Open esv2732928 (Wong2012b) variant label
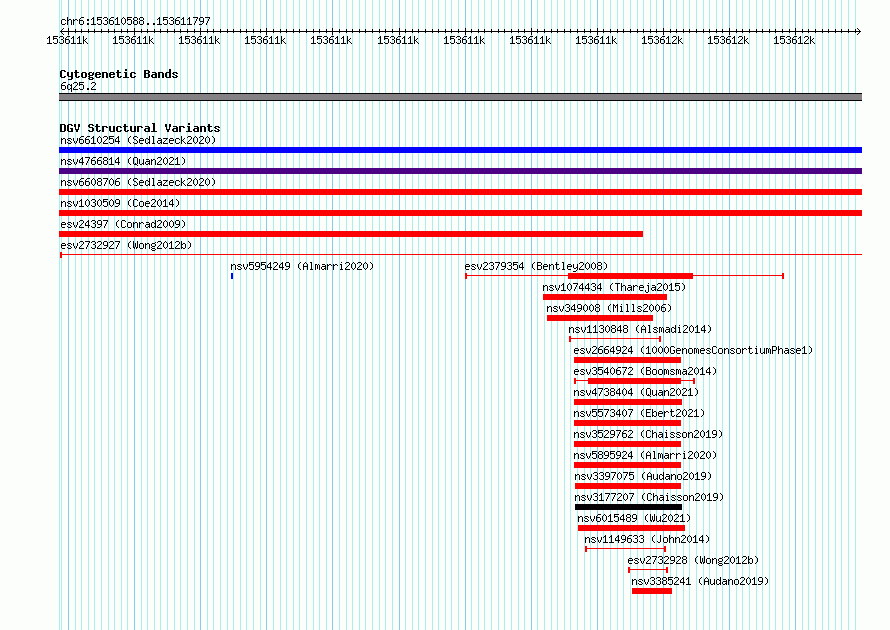Image resolution: width=890 pixels, height=630 pixels. tap(693, 560)
